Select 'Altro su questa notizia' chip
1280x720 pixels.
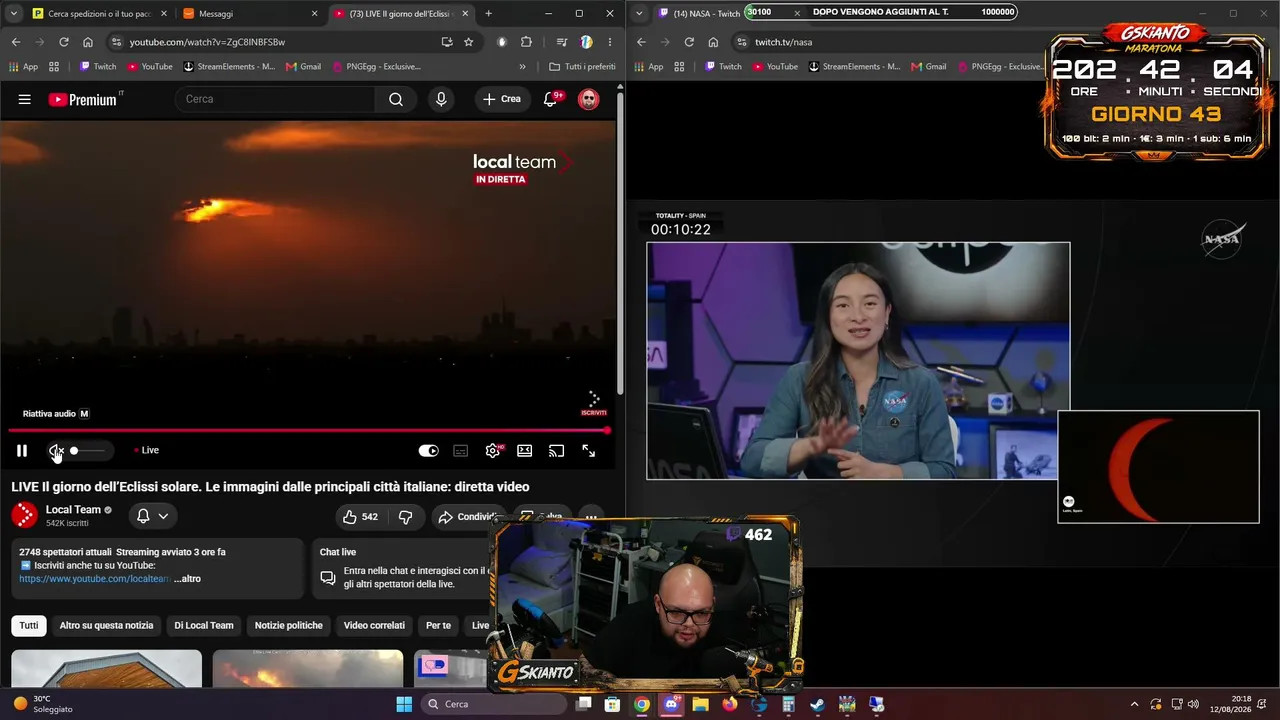[106, 626]
